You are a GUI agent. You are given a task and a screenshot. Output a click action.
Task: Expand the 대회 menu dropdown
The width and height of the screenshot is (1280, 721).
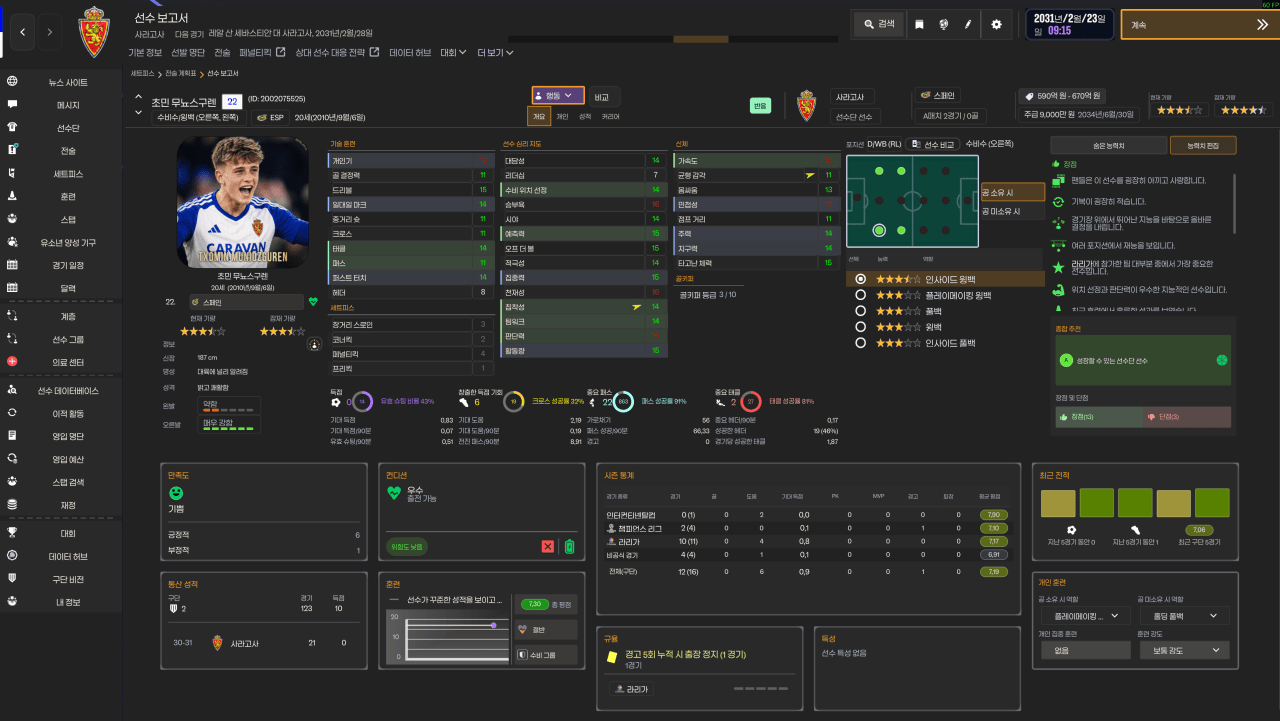(454, 52)
